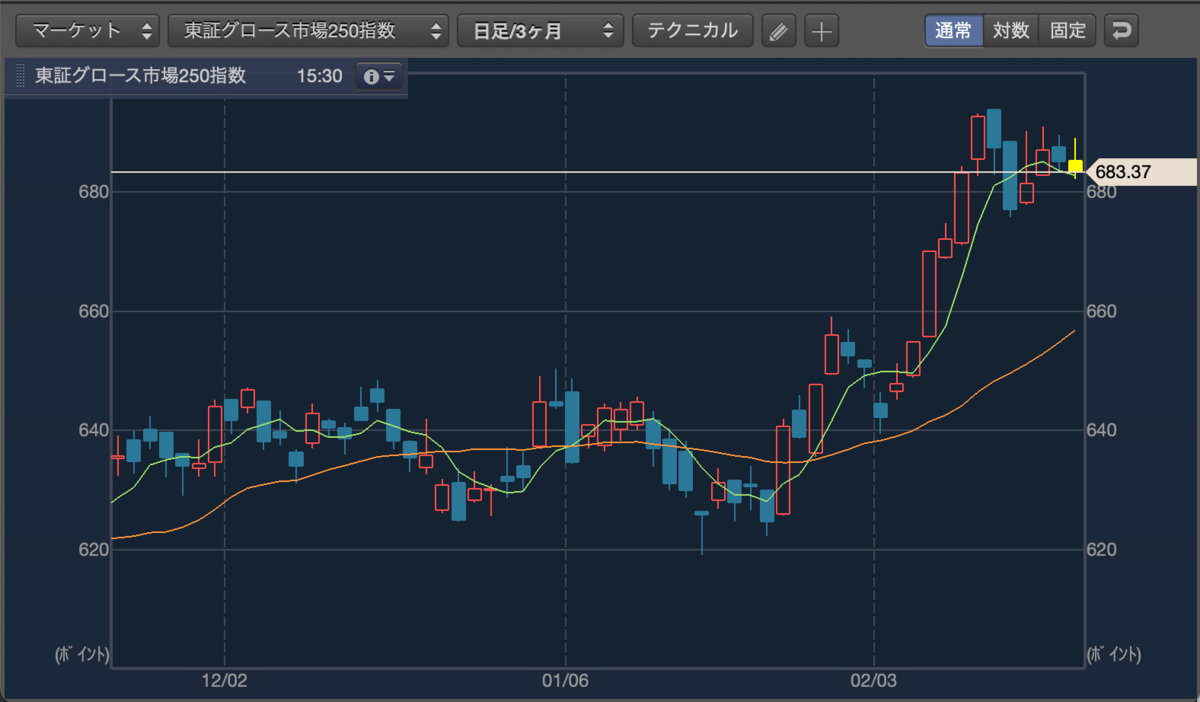This screenshot has width=1200, height=702.
Task: Click the 12/02 date axis label
Action: click(x=224, y=681)
